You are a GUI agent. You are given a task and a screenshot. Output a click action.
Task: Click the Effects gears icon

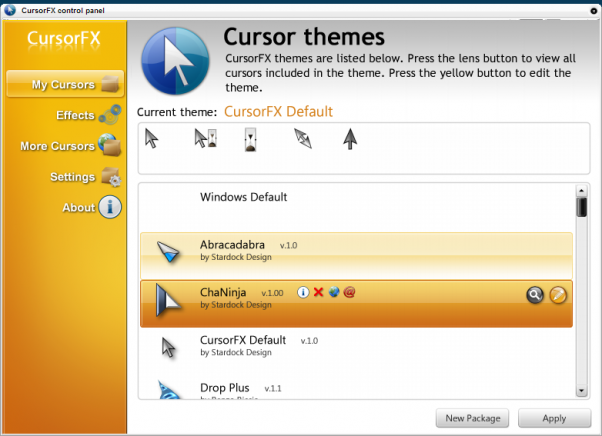tap(110, 115)
